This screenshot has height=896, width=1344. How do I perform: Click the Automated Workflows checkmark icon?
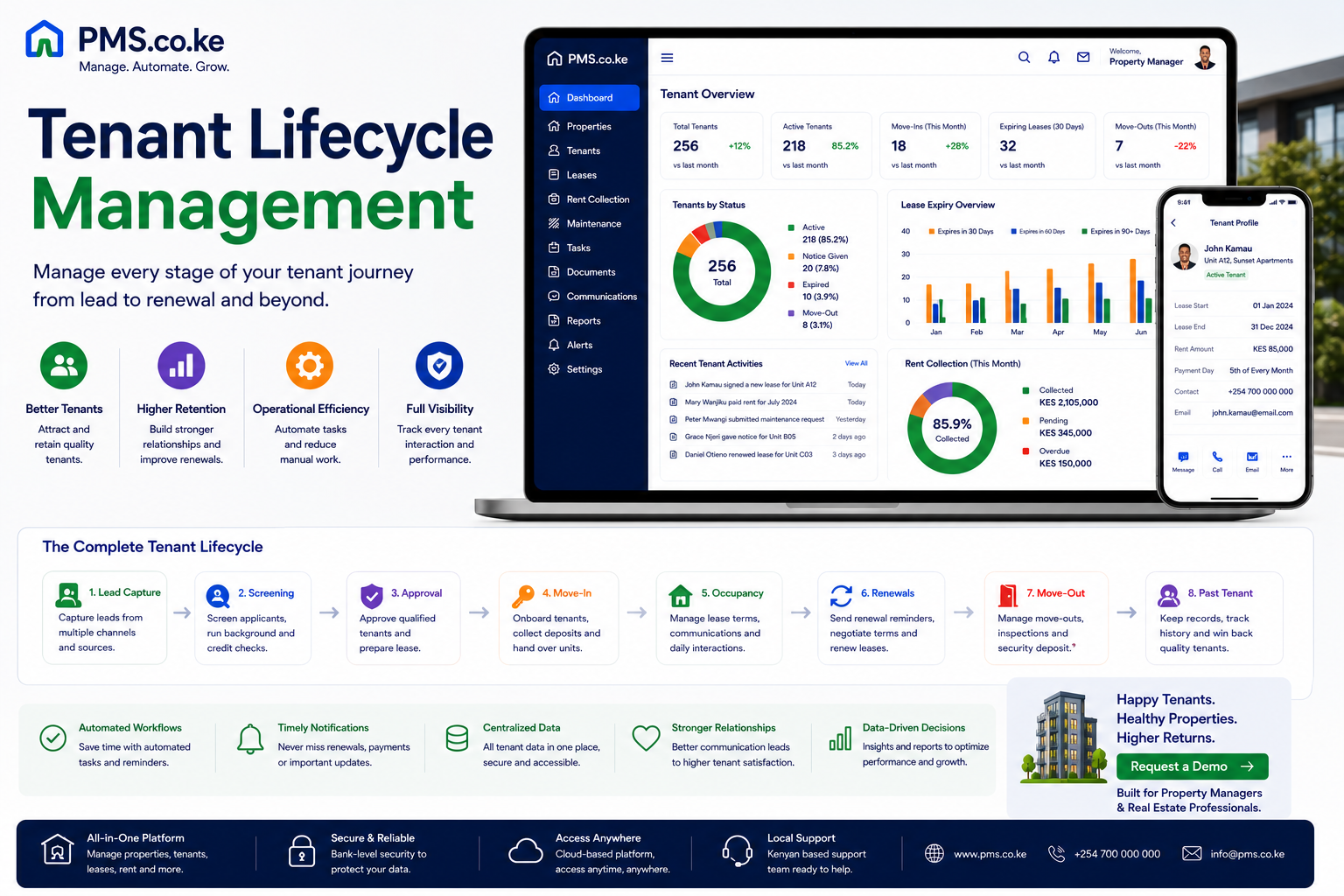pyautogui.click(x=53, y=738)
